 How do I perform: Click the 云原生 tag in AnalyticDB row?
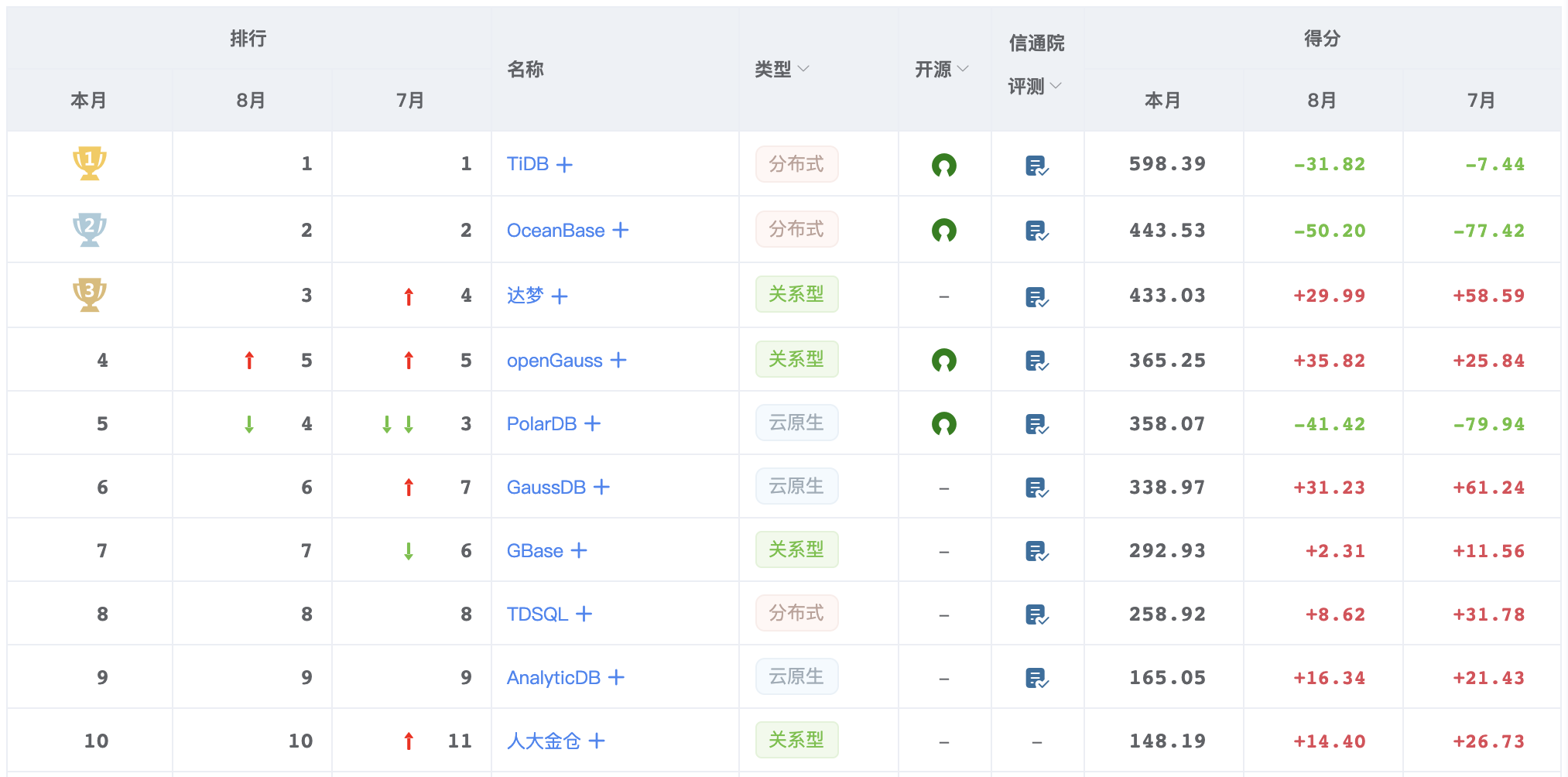click(796, 676)
